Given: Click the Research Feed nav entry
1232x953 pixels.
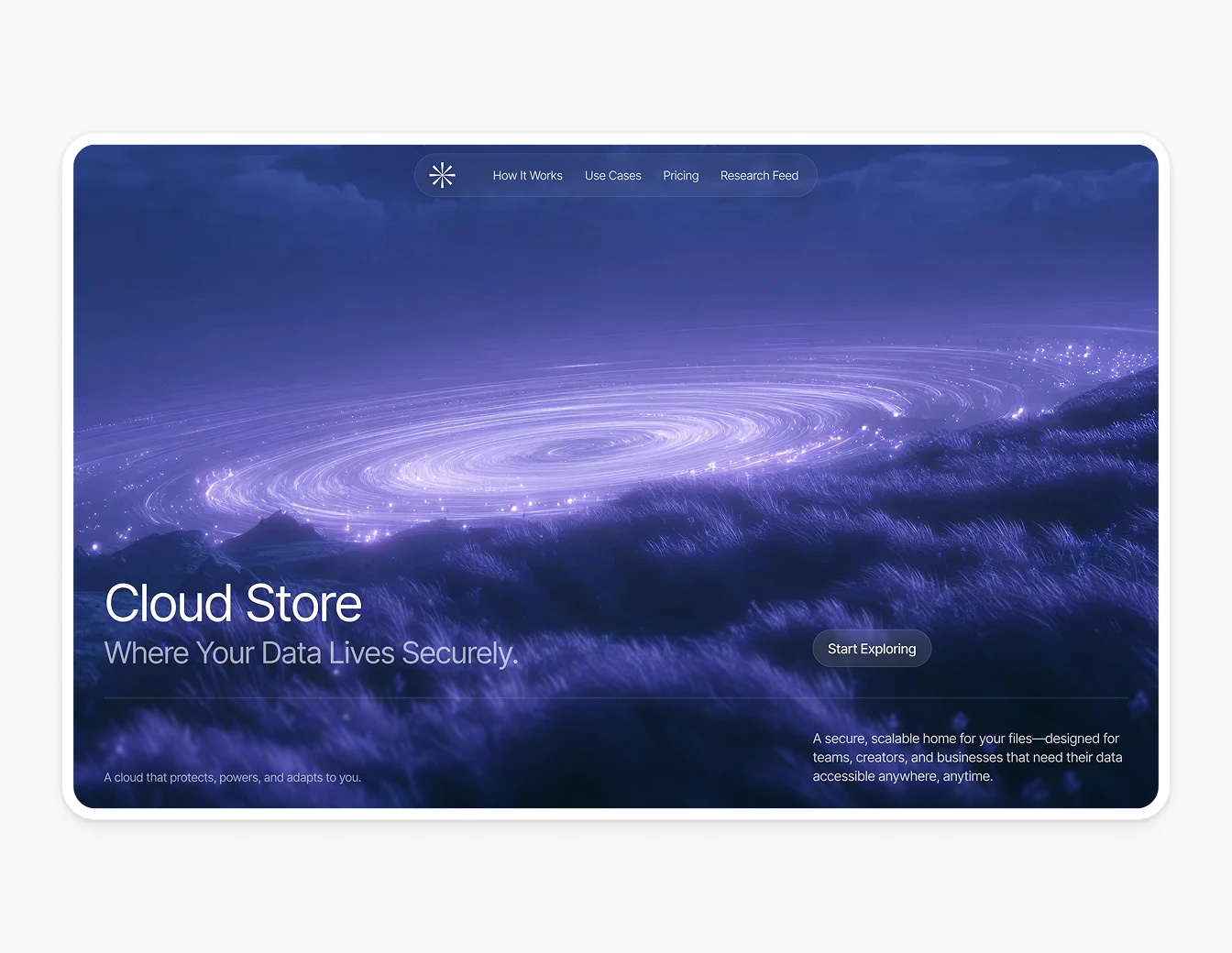Looking at the screenshot, I should (759, 175).
